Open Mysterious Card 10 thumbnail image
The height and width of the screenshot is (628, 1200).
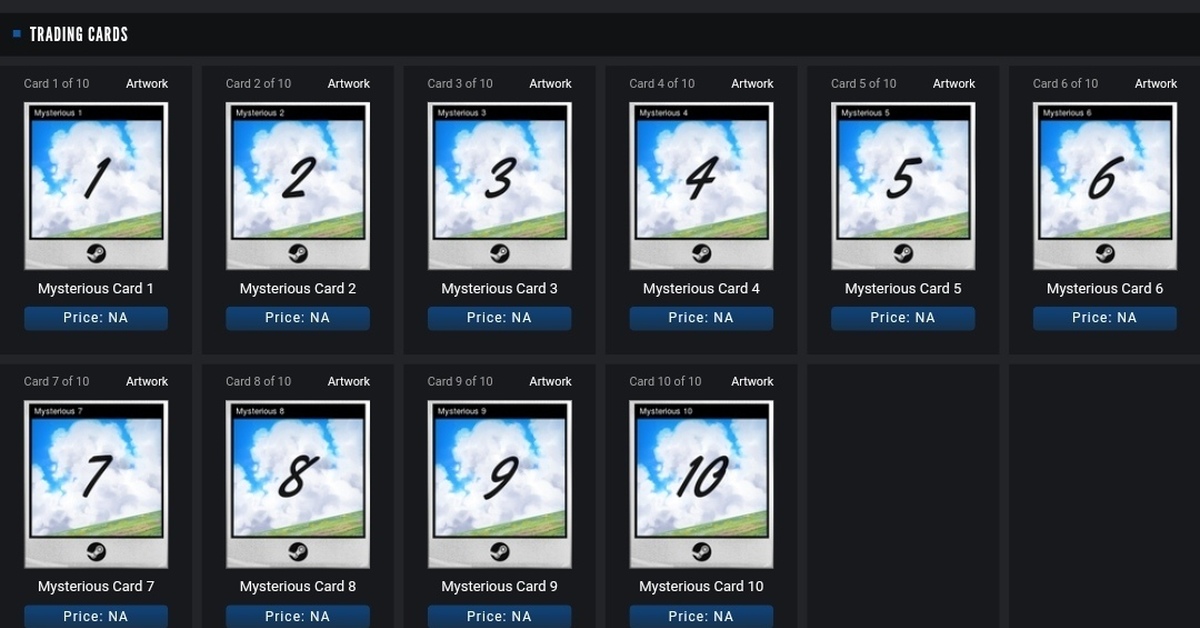[x=701, y=484]
